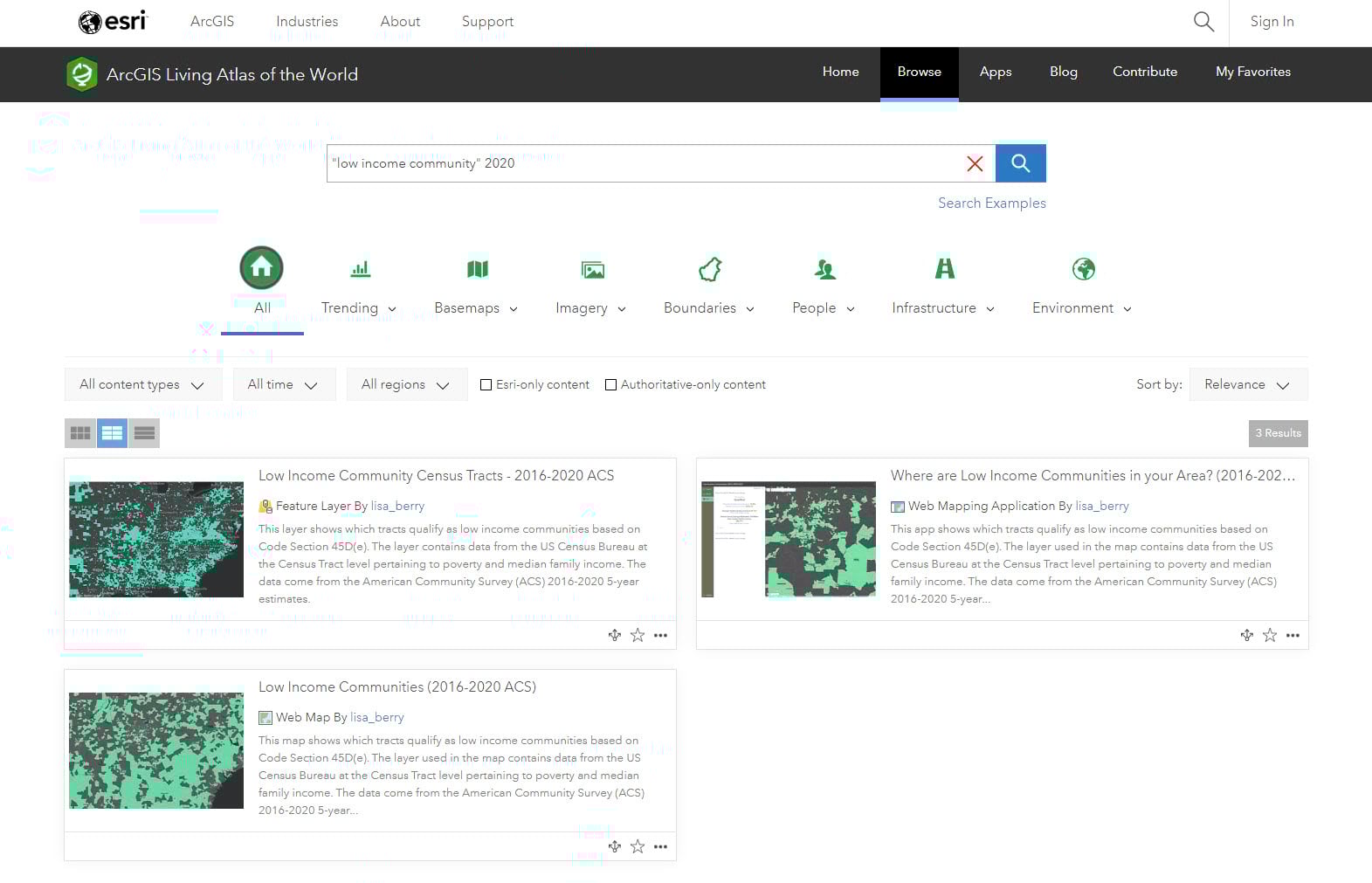Go to the Home tab

[840, 72]
